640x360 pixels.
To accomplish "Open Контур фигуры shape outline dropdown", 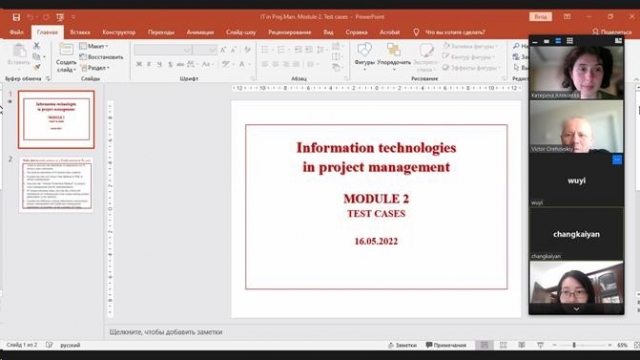I will click(x=469, y=57).
